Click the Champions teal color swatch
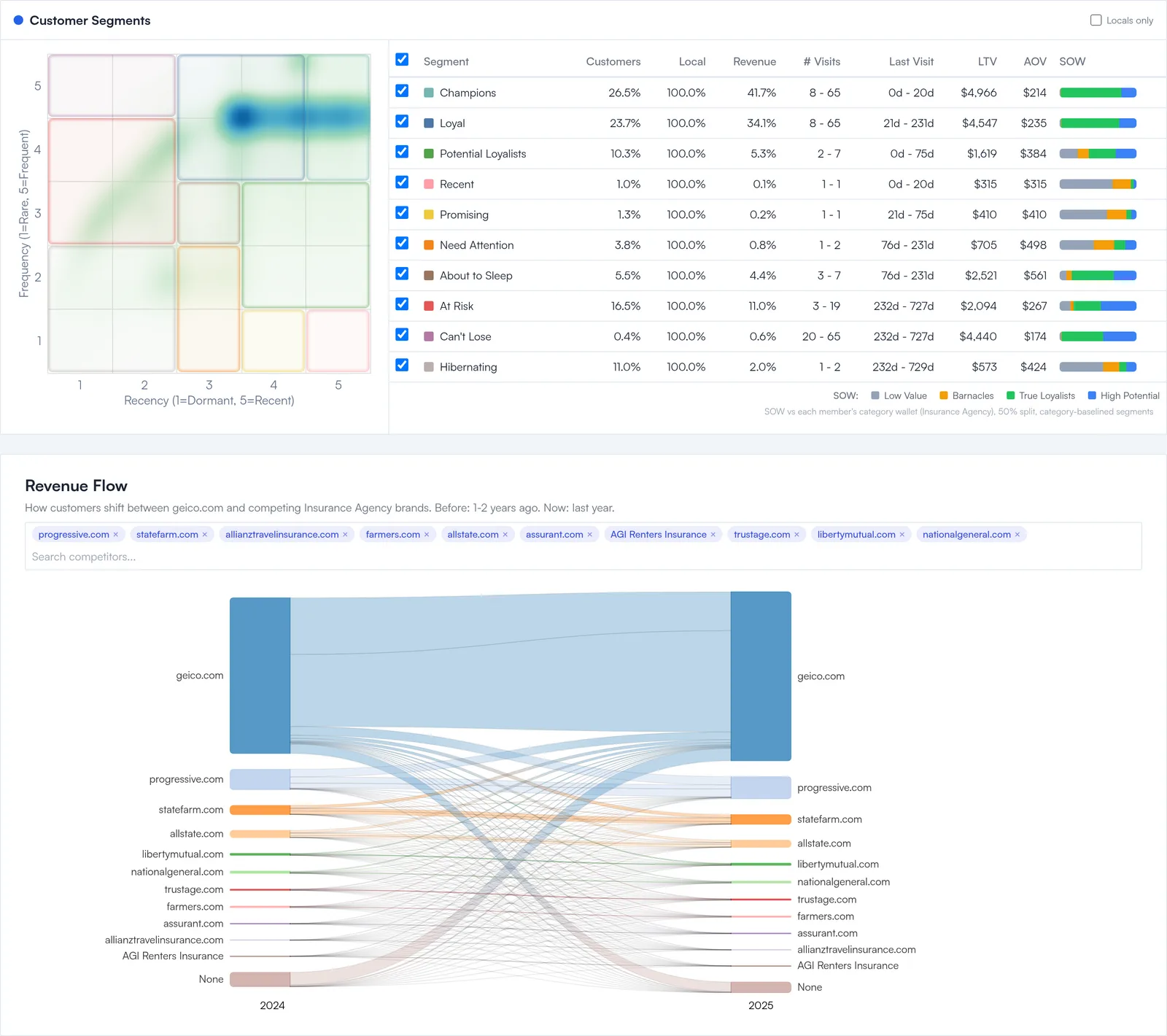Screen dimensions: 1167x1036 tap(429, 93)
